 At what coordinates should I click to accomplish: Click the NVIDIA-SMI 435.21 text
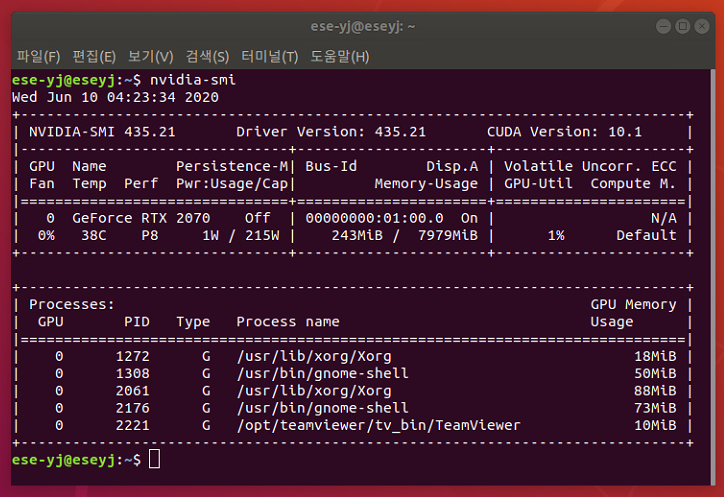102,132
